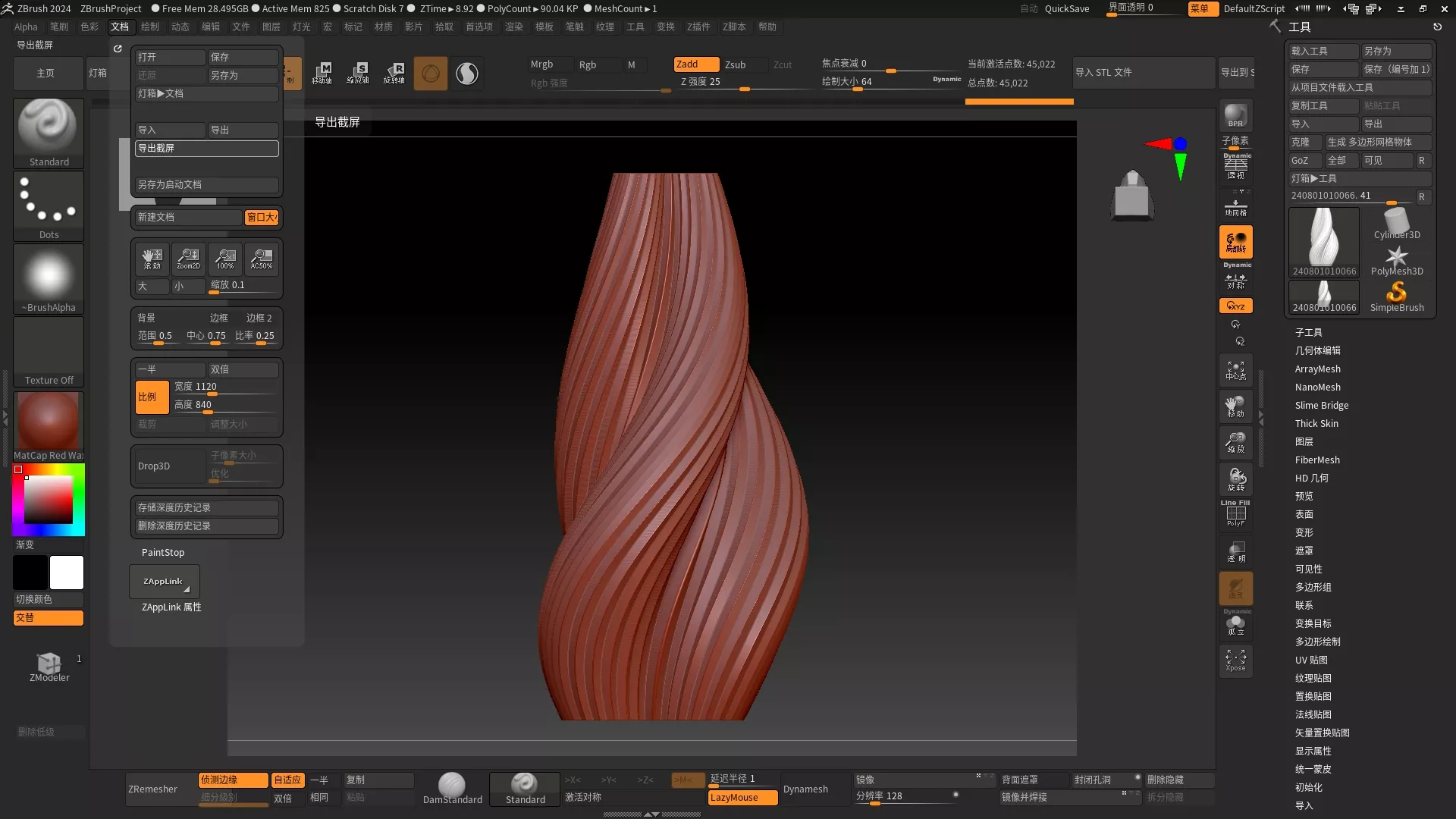This screenshot has width=1456, height=819.
Task: Toggle LazyMouse on or off
Action: pyautogui.click(x=743, y=797)
